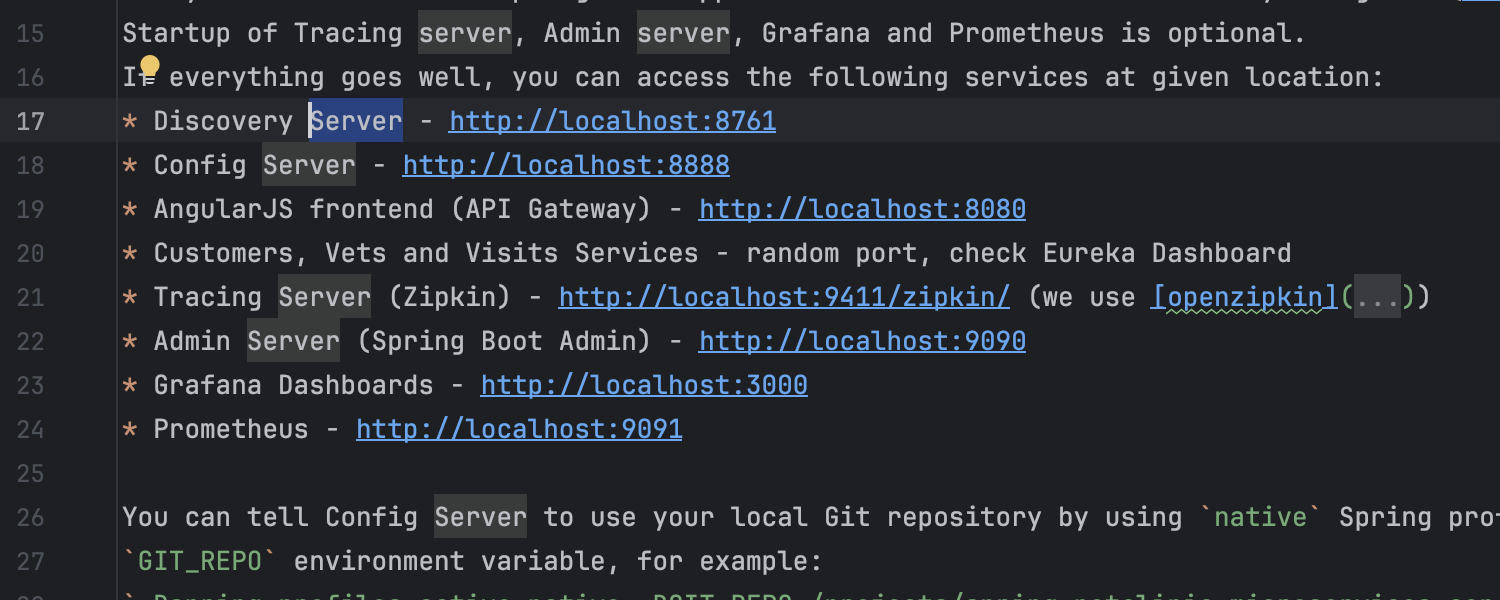
Task: Open the http://localhost:9090 Admin Server link
Action: click(862, 341)
